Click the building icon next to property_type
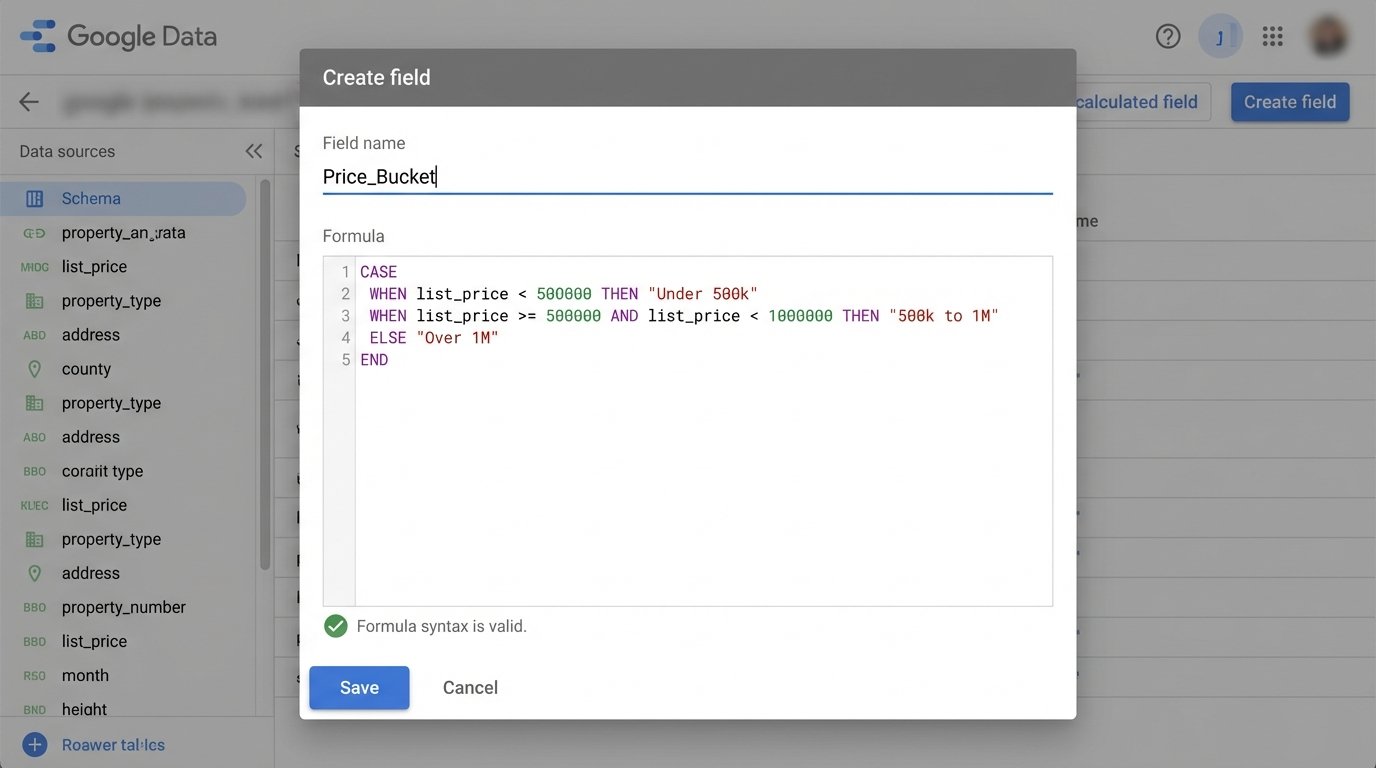This screenshot has height=768, width=1376. point(33,300)
